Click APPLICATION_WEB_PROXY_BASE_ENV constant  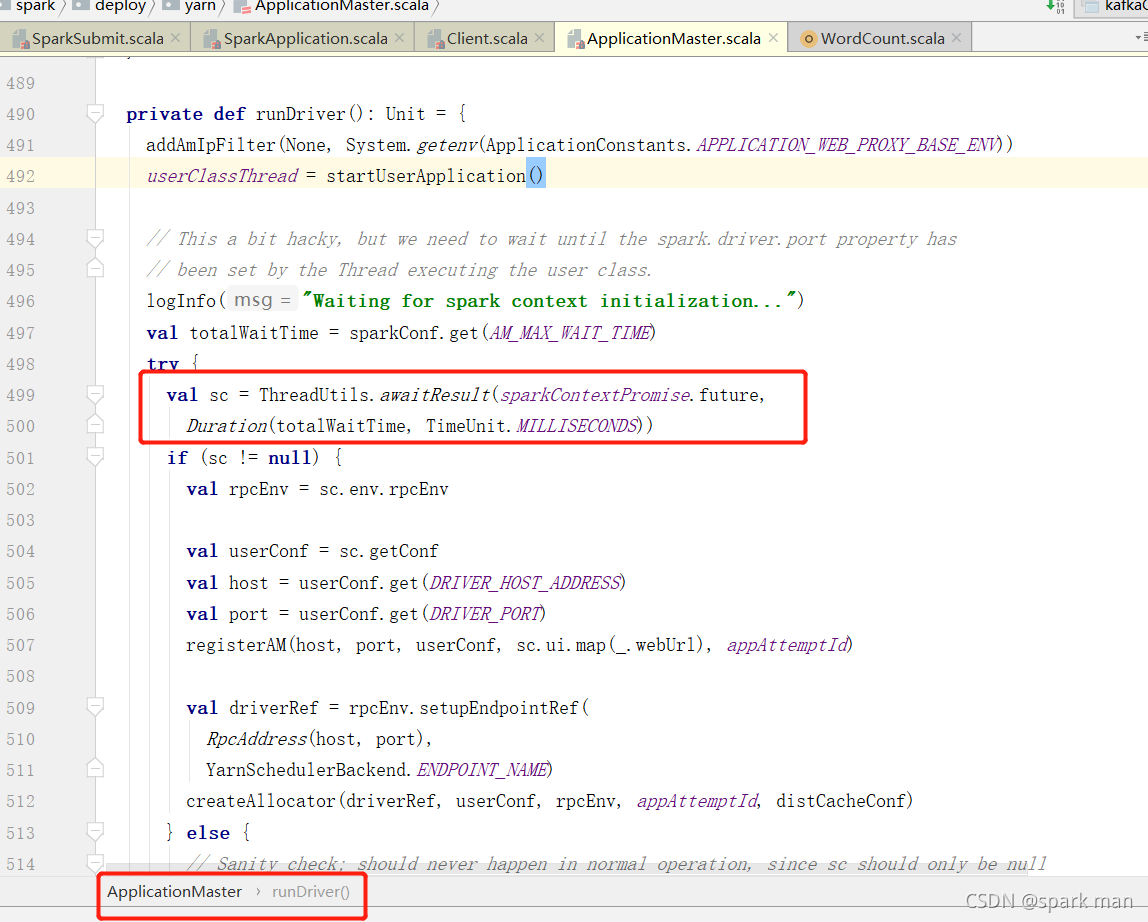[848, 145]
